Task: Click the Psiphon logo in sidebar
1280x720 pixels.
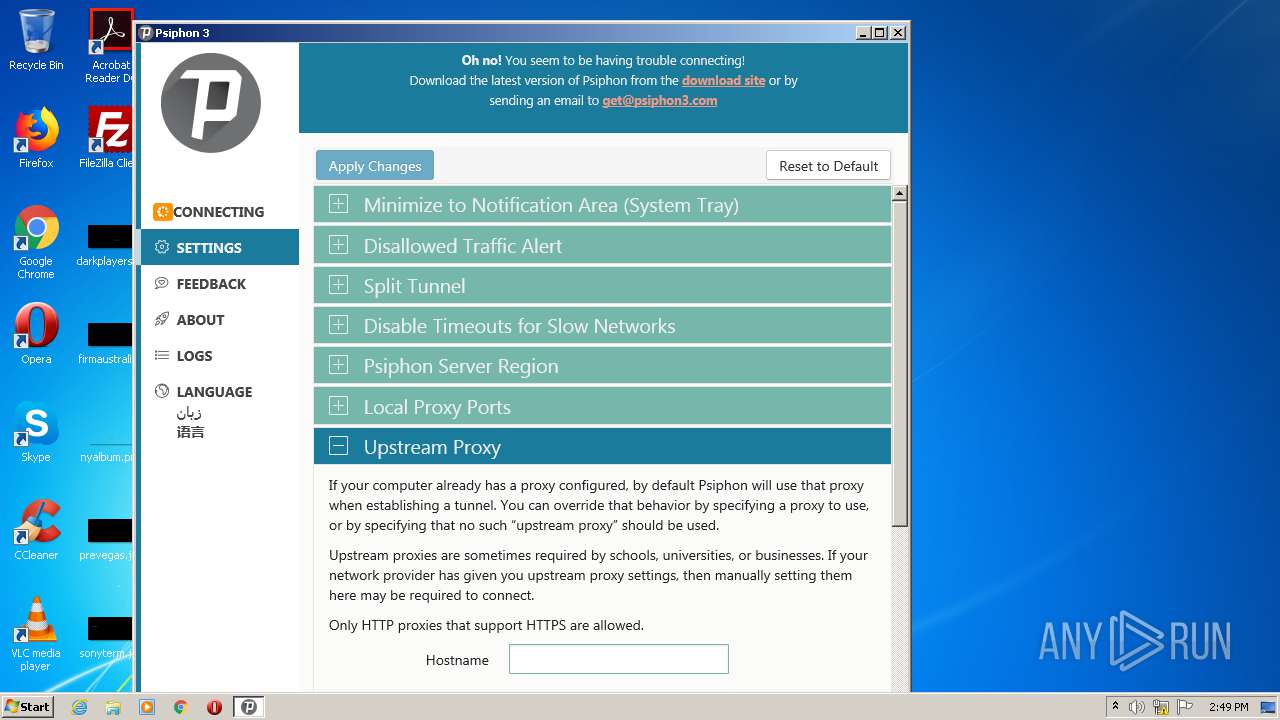Action: coord(211,103)
